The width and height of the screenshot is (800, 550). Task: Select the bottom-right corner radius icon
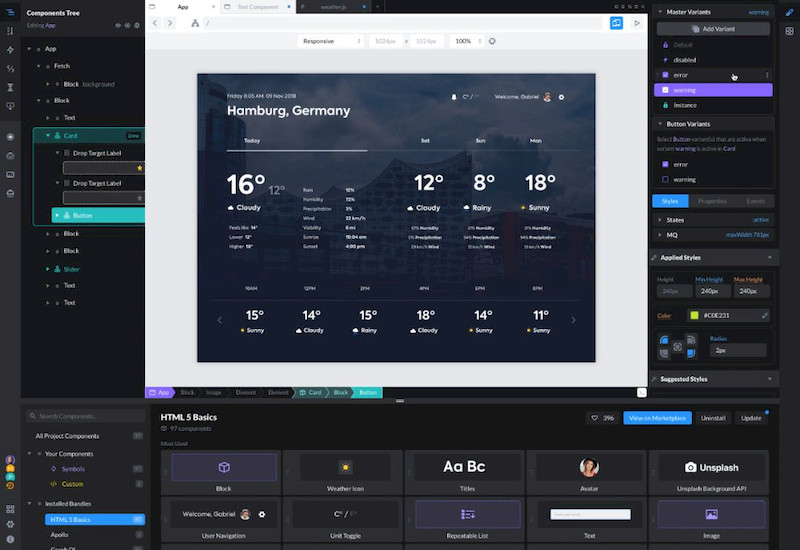(x=691, y=353)
